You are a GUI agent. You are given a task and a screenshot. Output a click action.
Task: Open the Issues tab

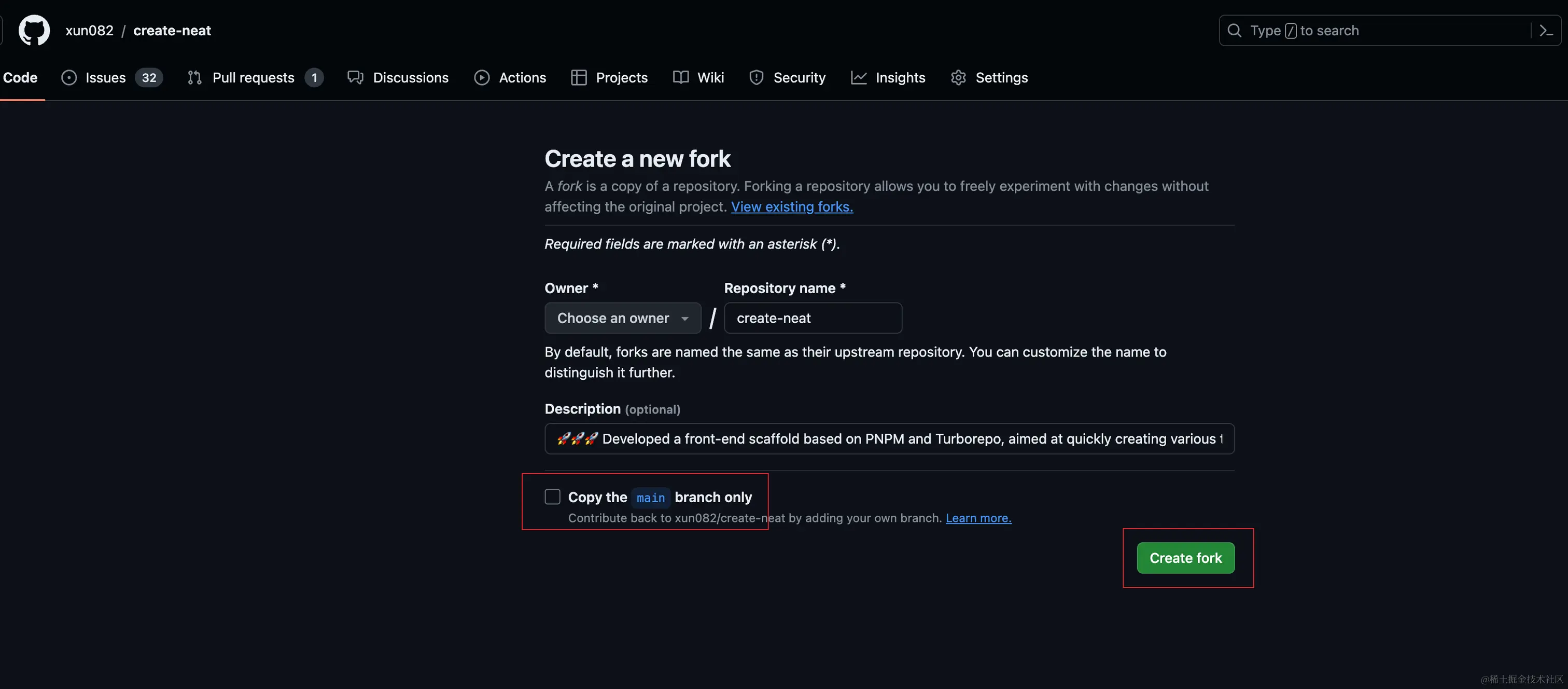(105, 77)
